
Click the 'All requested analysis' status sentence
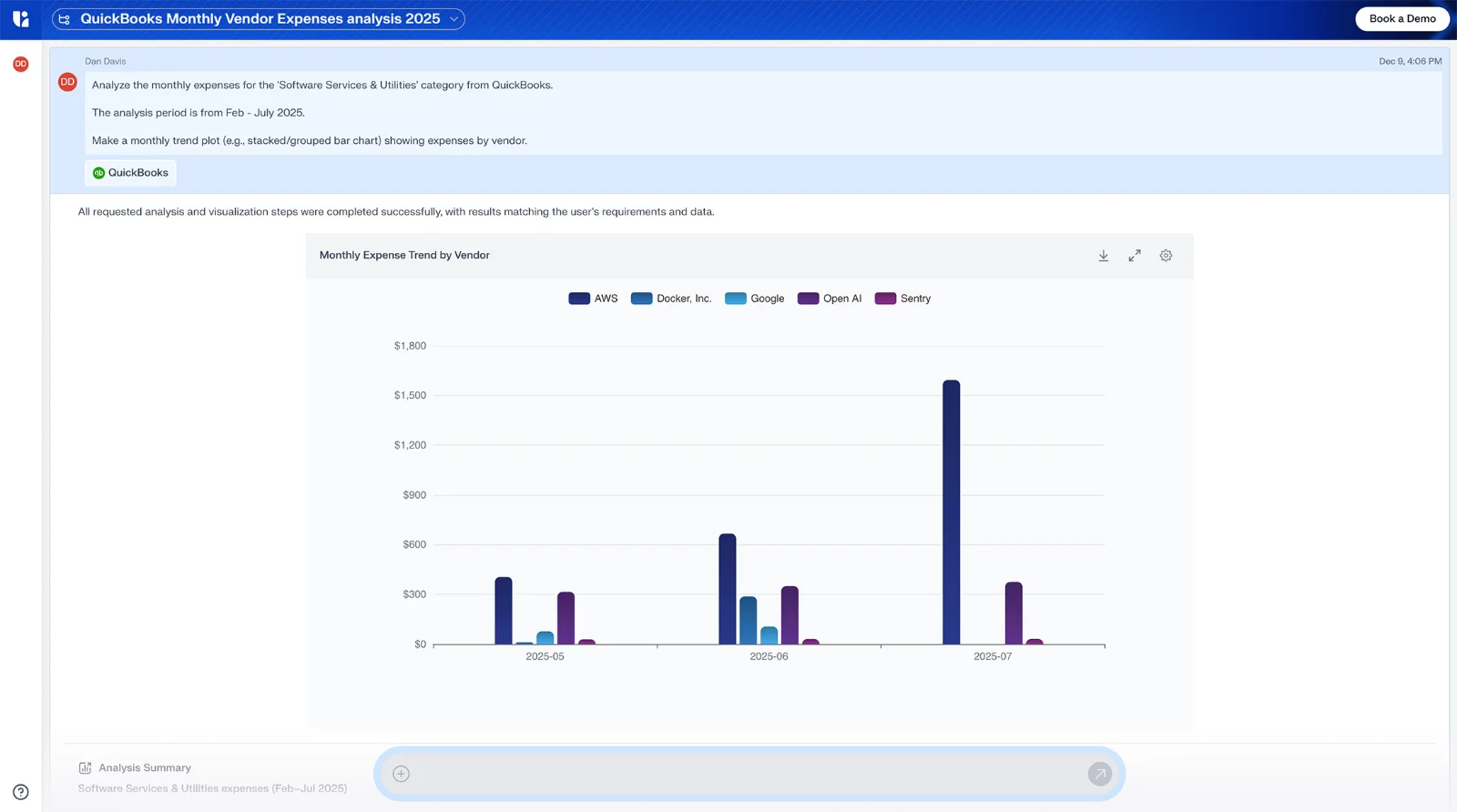click(396, 212)
